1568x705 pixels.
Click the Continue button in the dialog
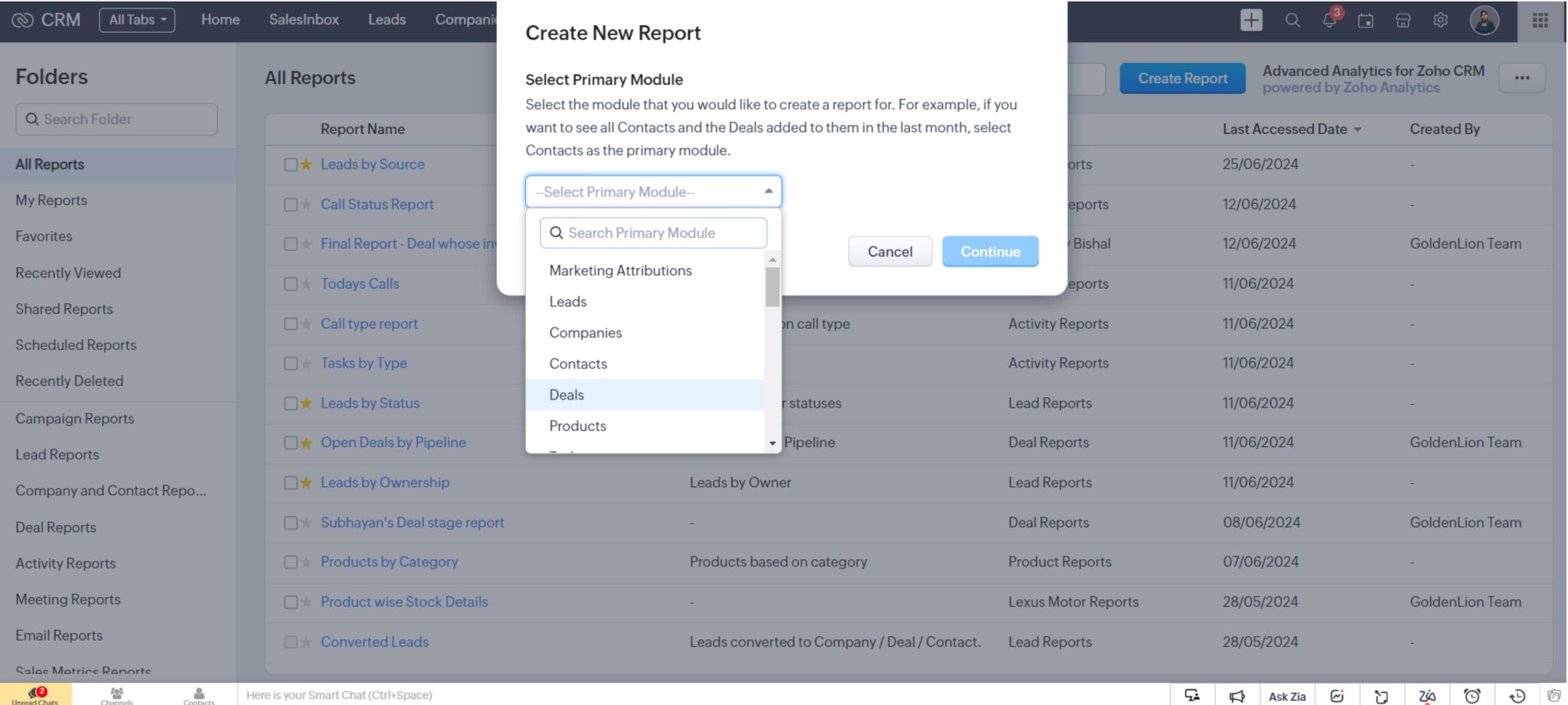(x=990, y=251)
